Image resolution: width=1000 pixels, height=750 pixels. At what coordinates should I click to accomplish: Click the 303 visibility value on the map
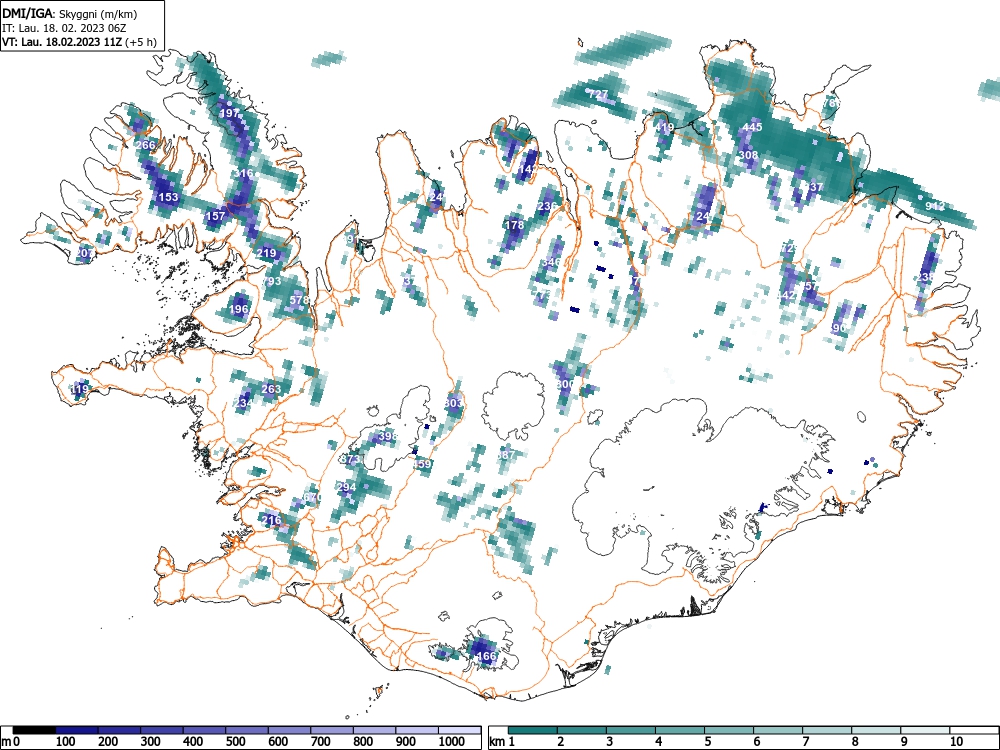tap(453, 403)
